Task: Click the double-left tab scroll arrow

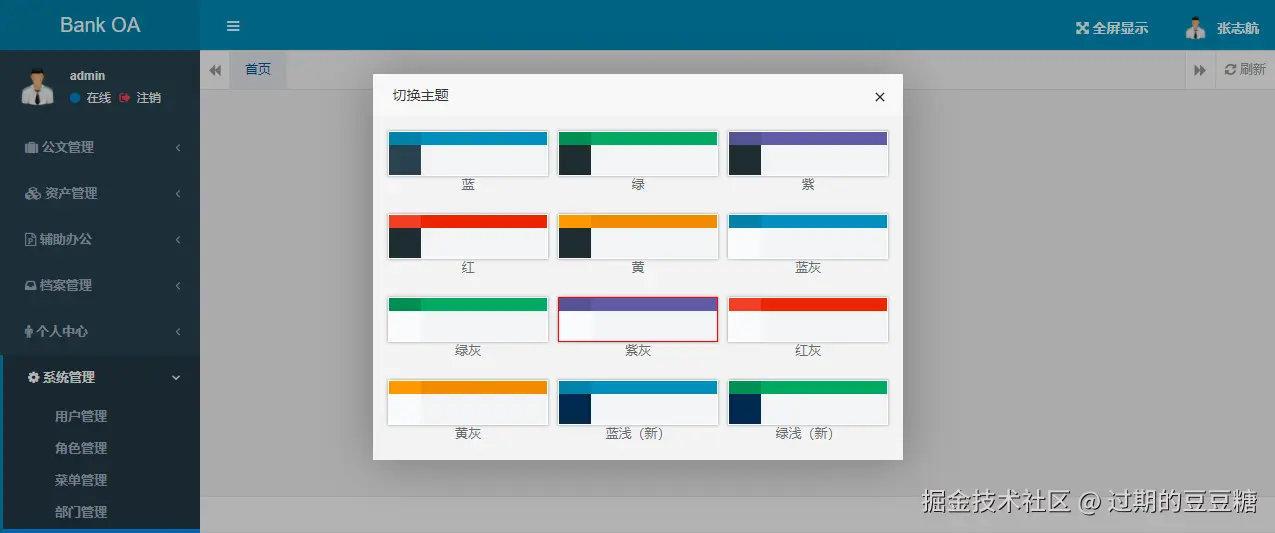Action: tap(215, 70)
